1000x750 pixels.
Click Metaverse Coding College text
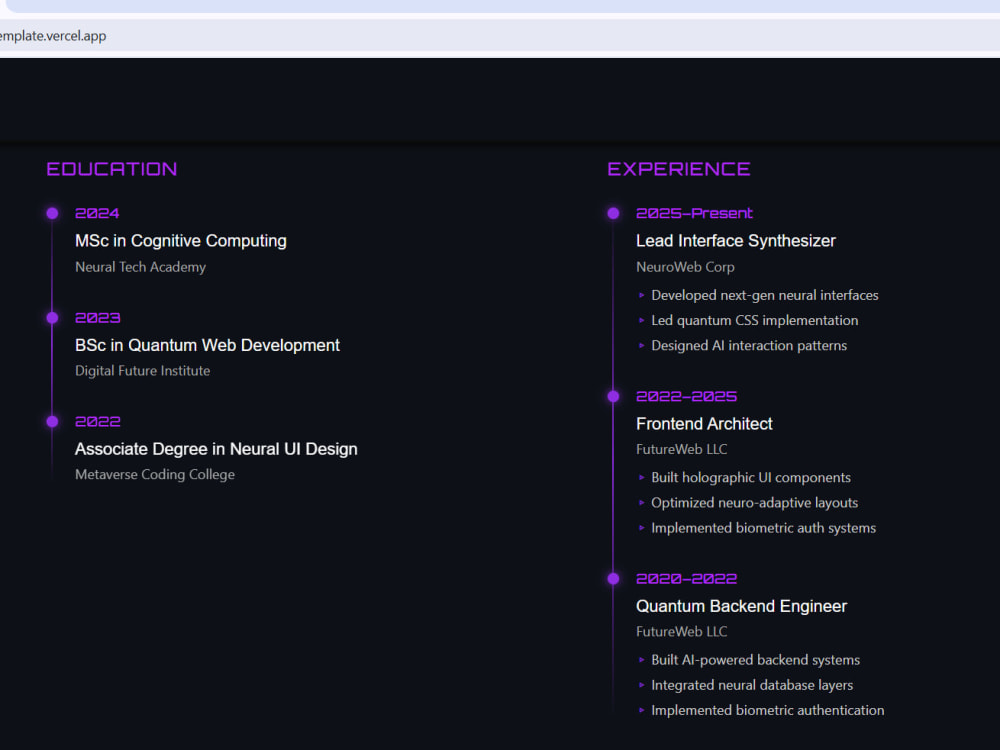(x=155, y=474)
